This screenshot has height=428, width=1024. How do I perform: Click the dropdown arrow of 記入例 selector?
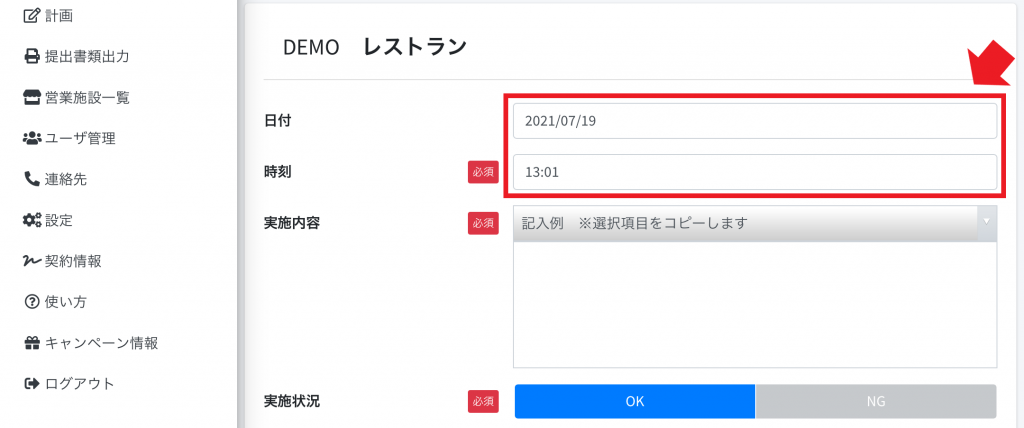pyautogui.click(x=987, y=221)
